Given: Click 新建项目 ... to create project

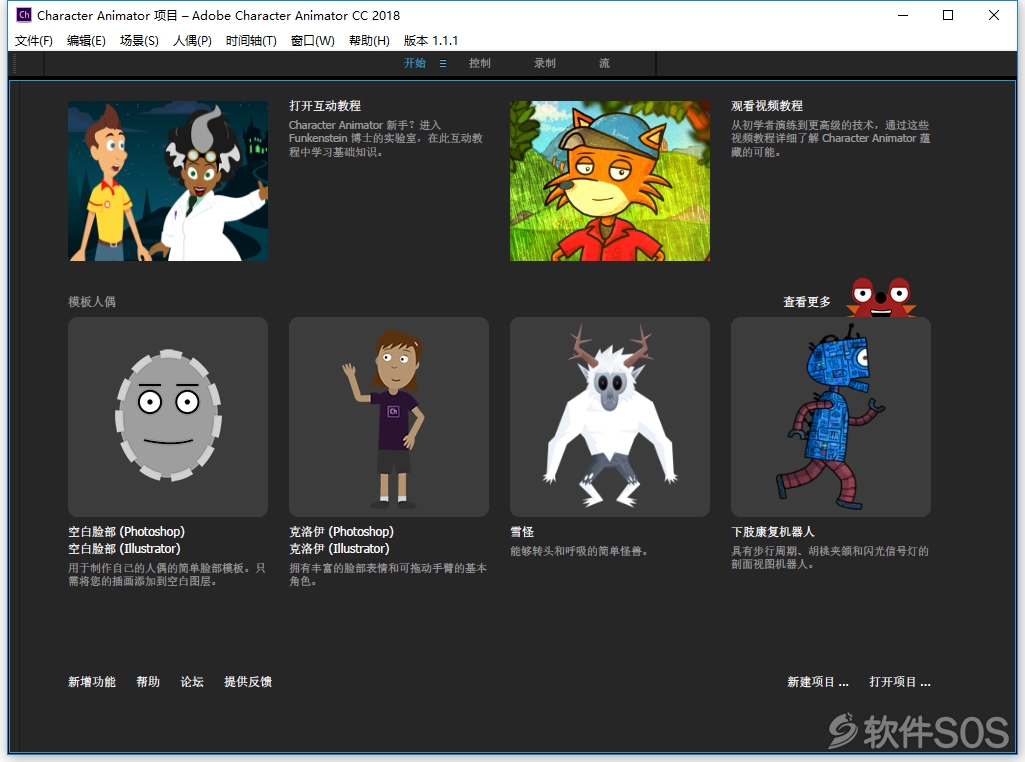Looking at the screenshot, I should click(x=818, y=682).
